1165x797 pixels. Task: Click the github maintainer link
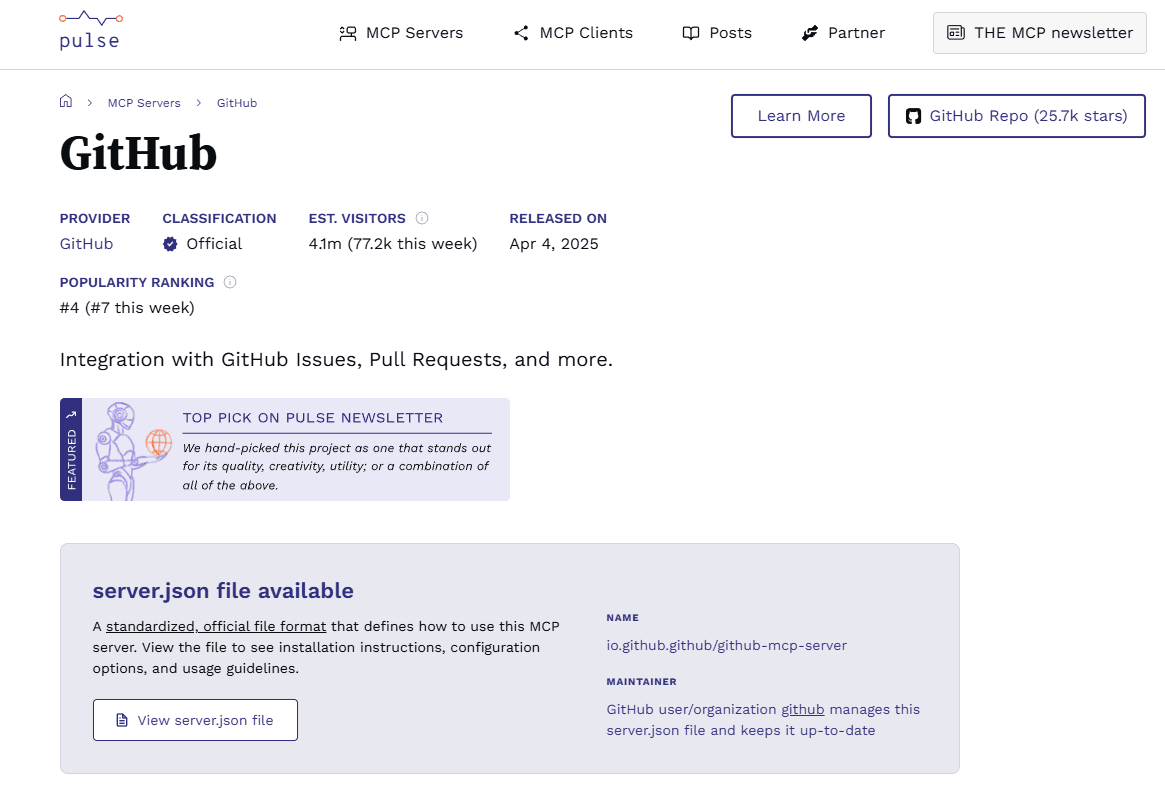coord(802,709)
